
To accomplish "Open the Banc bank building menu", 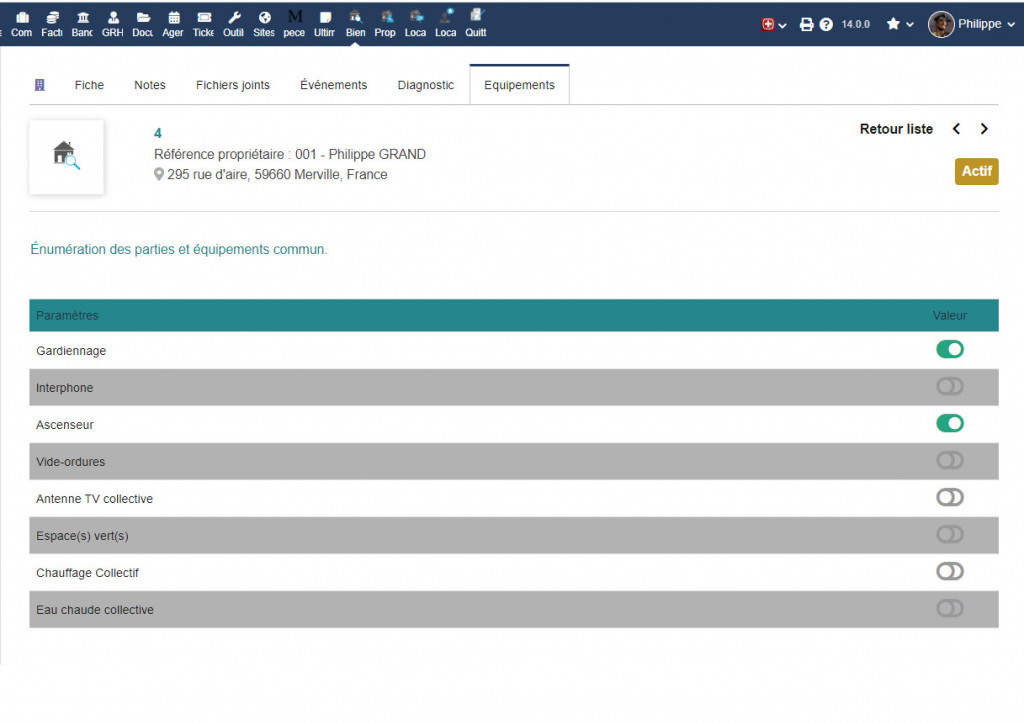I will coord(82,24).
